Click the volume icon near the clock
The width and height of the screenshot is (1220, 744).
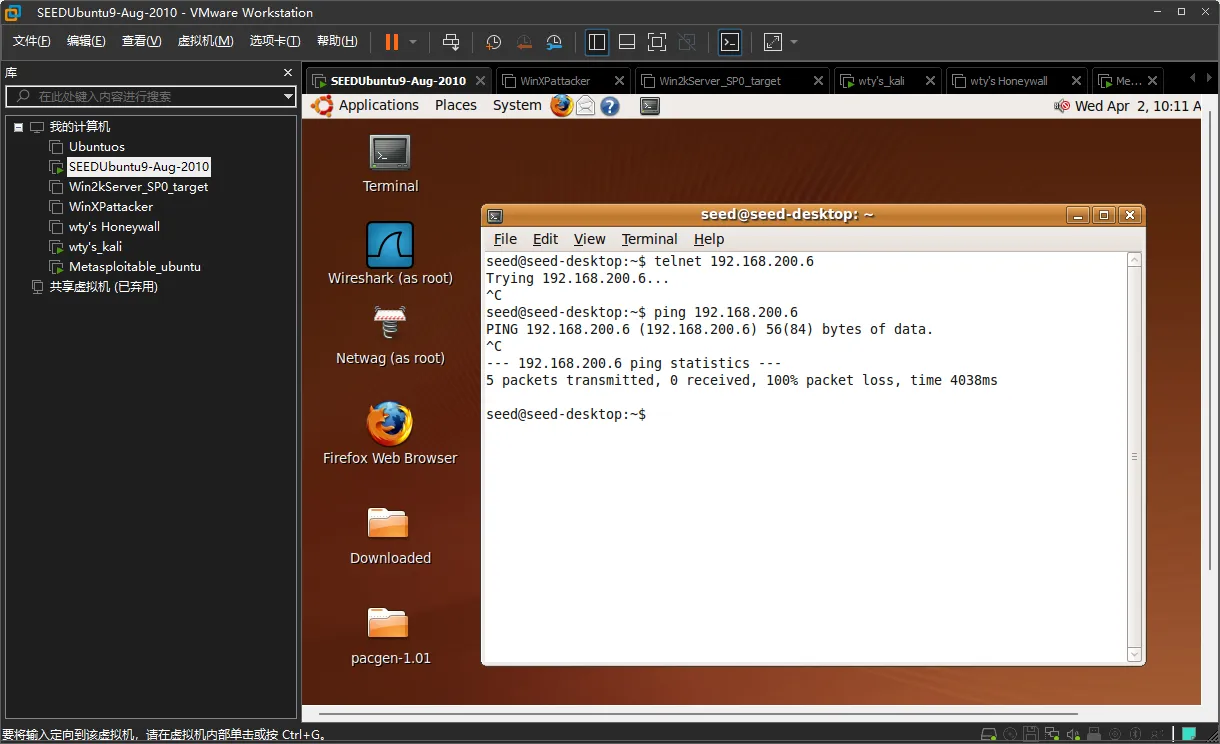pyautogui.click(x=1061, y=106)
